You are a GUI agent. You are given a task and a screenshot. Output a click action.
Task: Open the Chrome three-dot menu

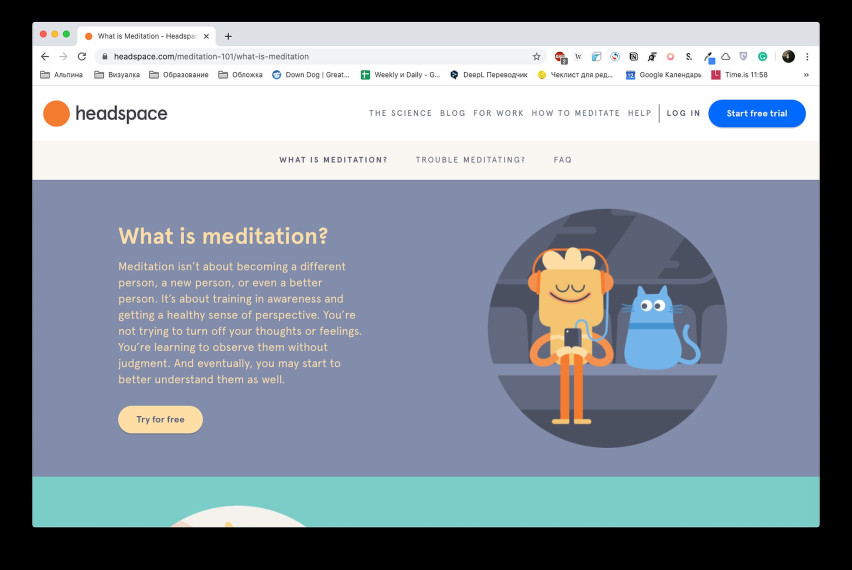click(x=807, y=57)
